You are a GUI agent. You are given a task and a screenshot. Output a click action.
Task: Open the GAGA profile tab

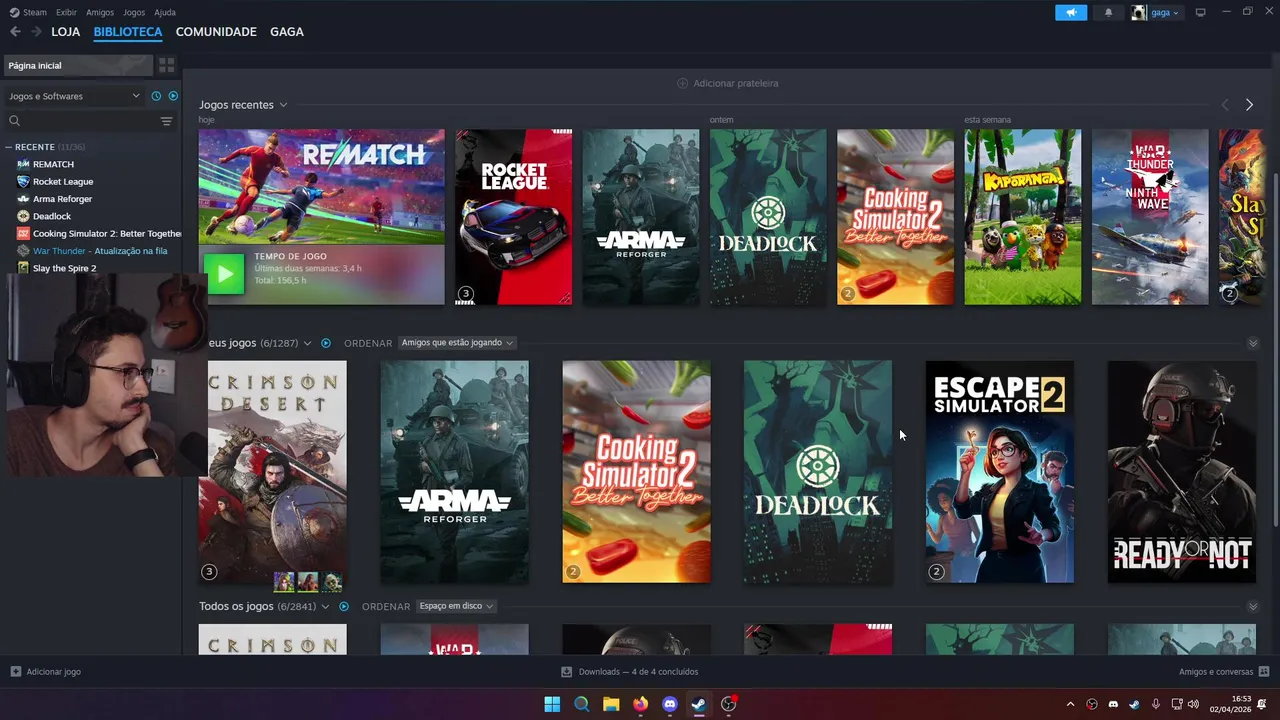click(x=286, y=32)
